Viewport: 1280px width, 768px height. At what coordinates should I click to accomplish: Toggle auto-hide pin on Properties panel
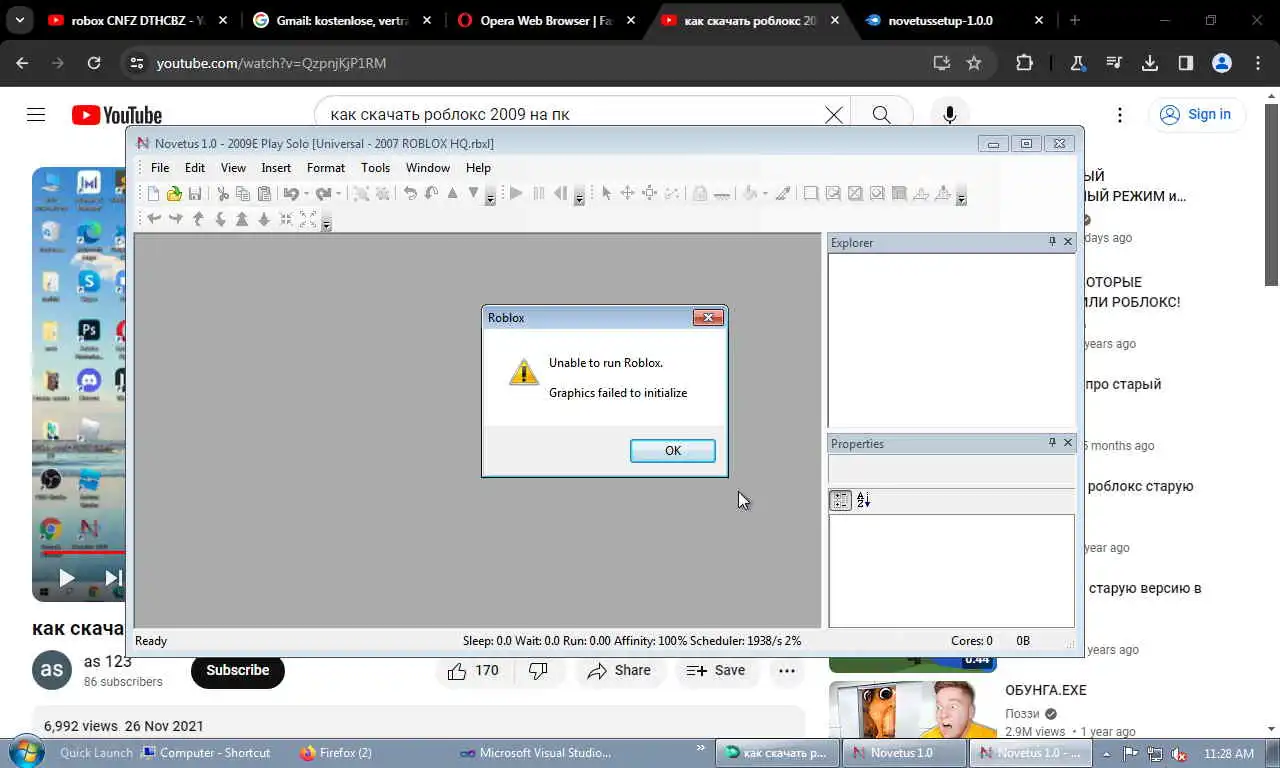(x=1052, y=443)
